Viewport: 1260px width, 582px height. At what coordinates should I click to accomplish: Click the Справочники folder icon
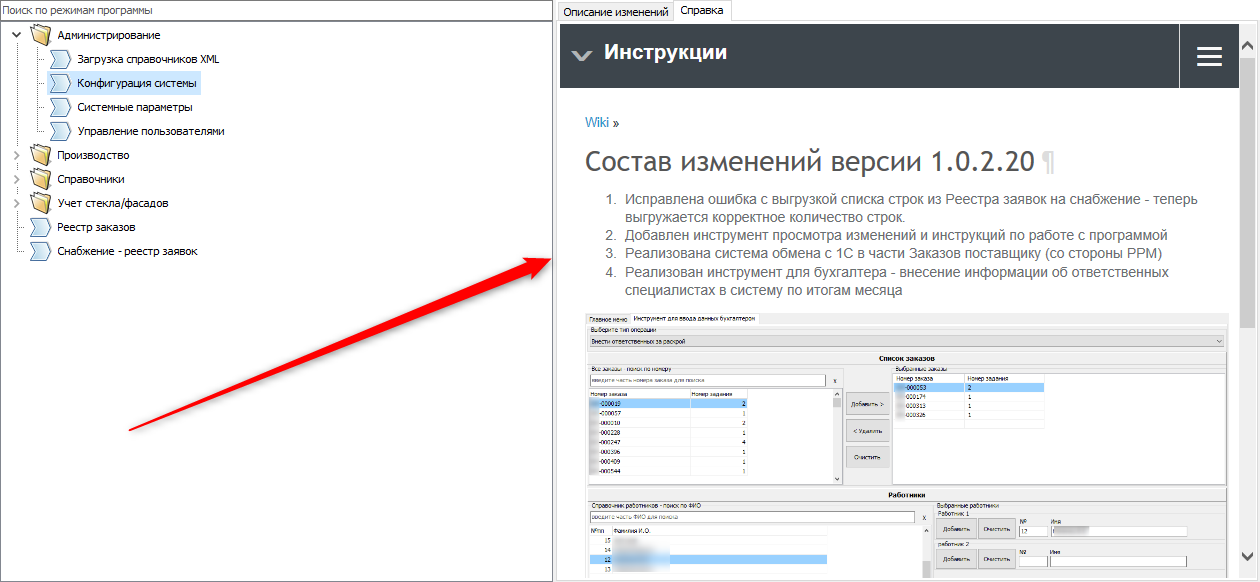40,180
